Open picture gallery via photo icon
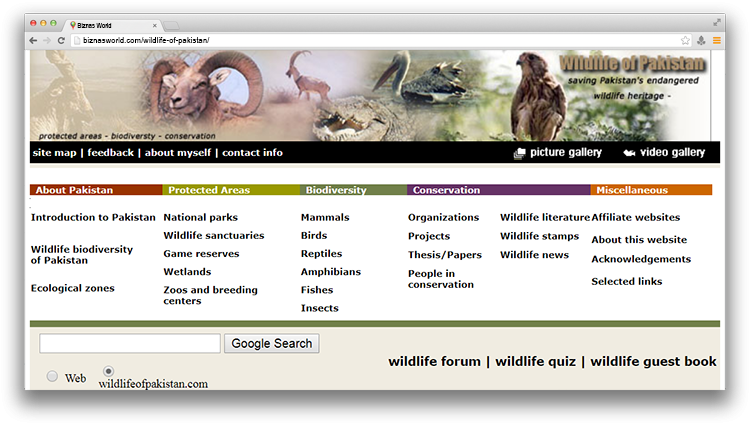The height and width of the screenshot is (425, 750). [x=519, y=153]
